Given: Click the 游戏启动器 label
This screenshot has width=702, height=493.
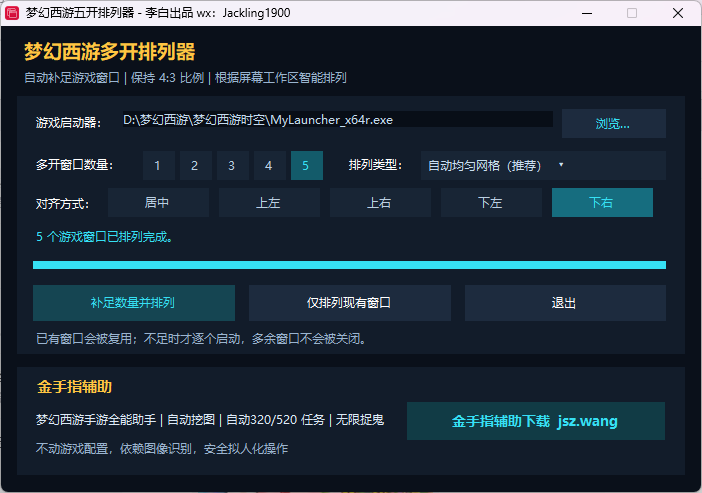Looking at the screenshot, I should [x=68, y=123].
